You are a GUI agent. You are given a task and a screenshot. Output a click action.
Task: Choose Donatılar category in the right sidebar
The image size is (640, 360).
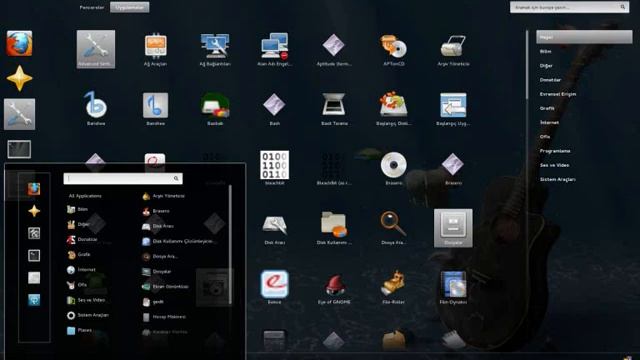(550, 80)
